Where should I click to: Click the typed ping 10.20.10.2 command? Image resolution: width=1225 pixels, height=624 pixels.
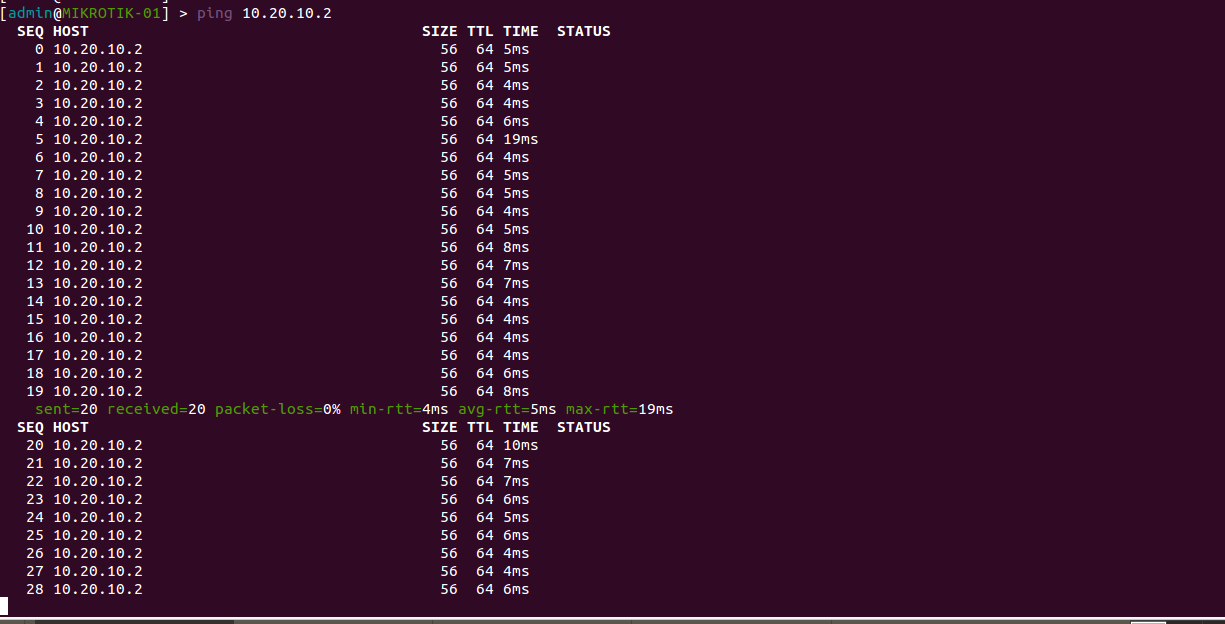coord(264,13)
